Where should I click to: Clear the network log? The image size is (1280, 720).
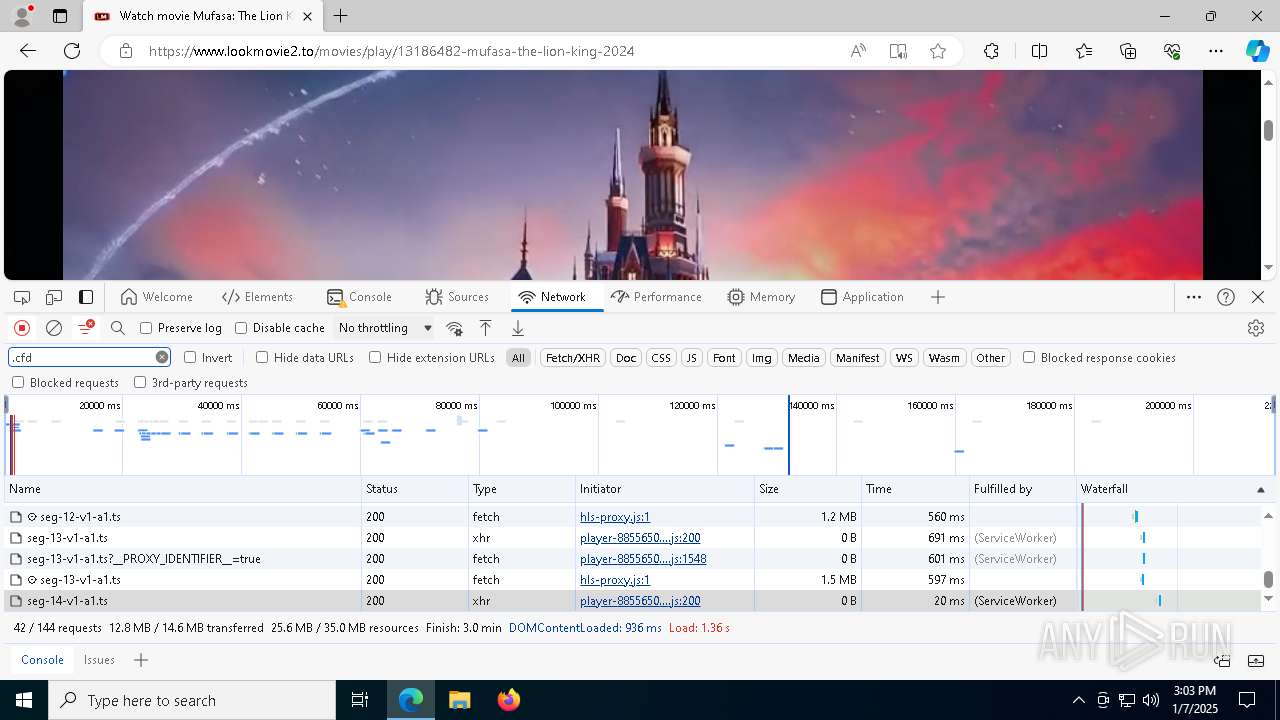(54, 328)
